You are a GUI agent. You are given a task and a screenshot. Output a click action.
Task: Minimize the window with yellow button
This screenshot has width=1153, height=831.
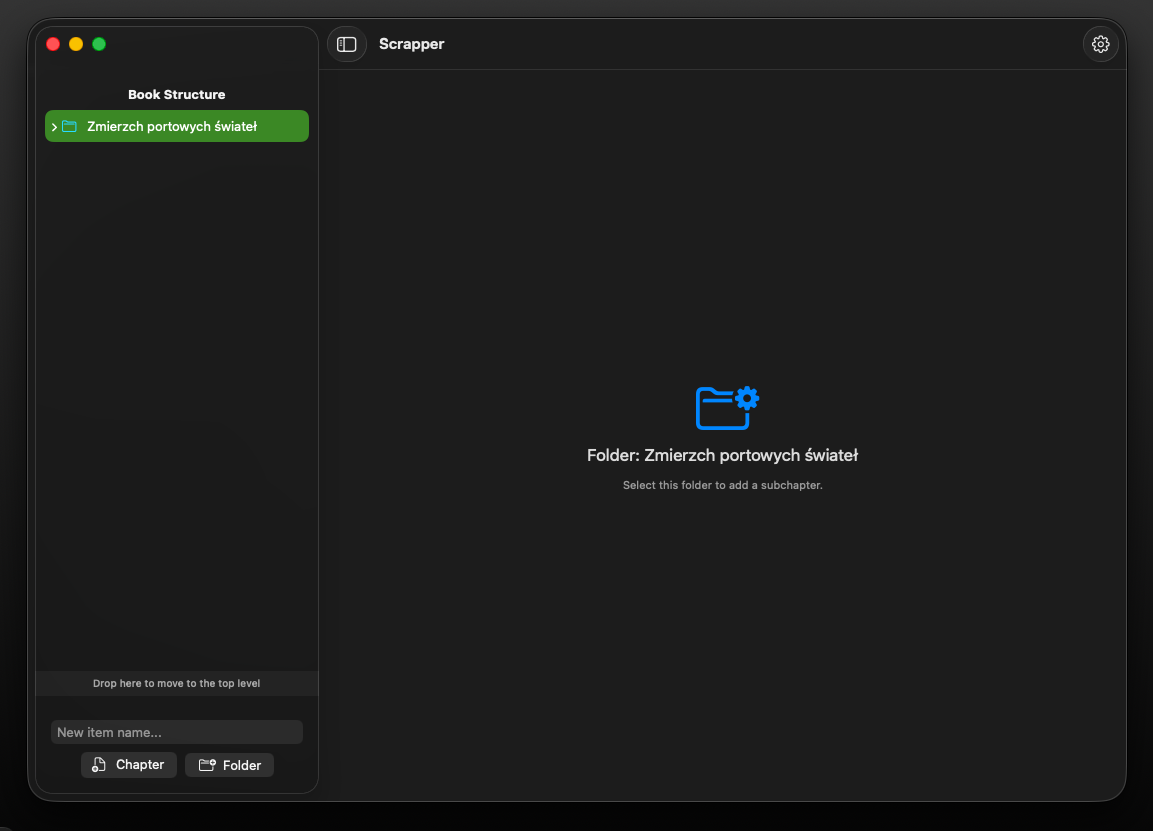tap(76, 44)
